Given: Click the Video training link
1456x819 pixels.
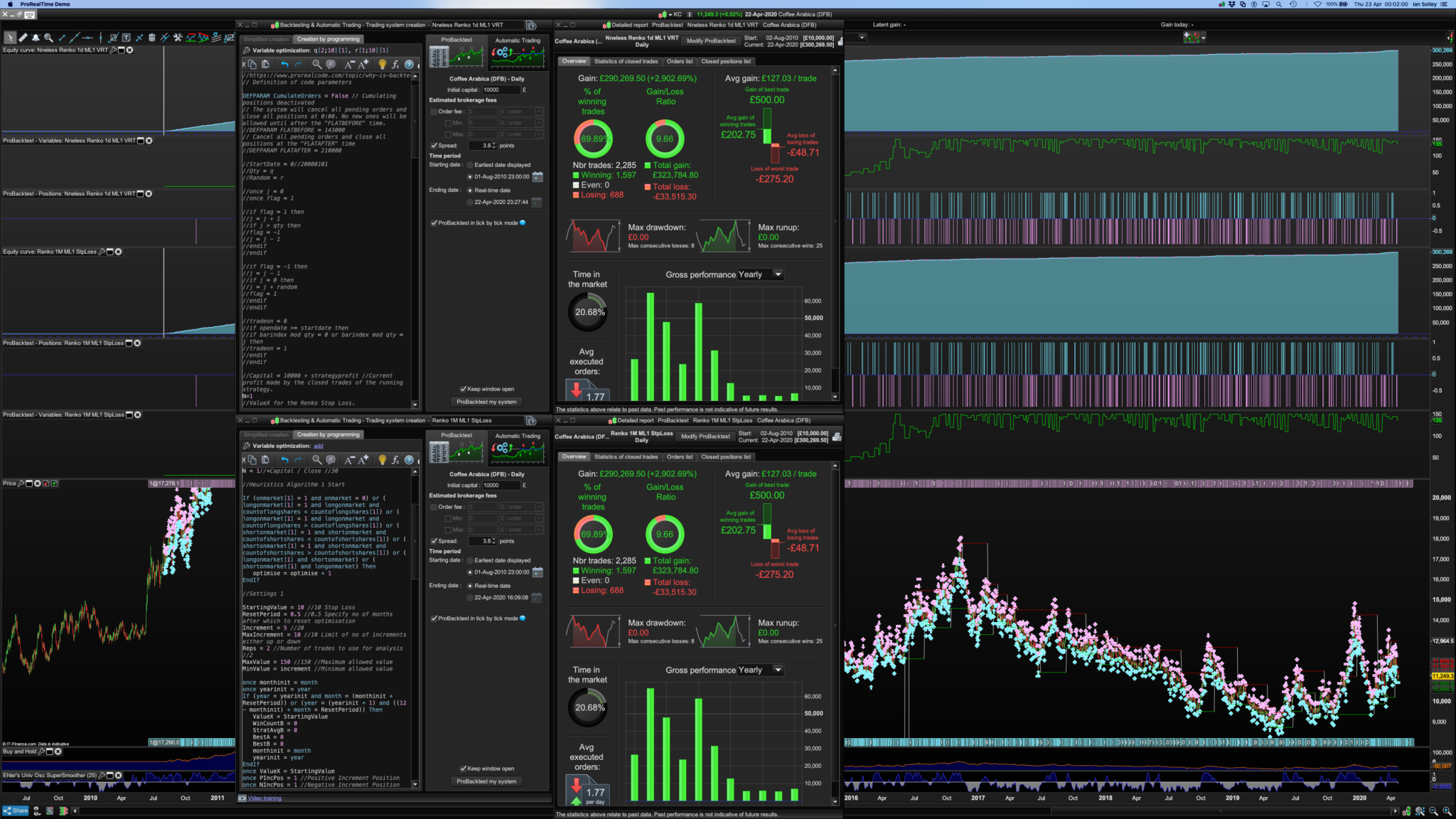Looking at the screenshot, I should click(x=264, y=798).
